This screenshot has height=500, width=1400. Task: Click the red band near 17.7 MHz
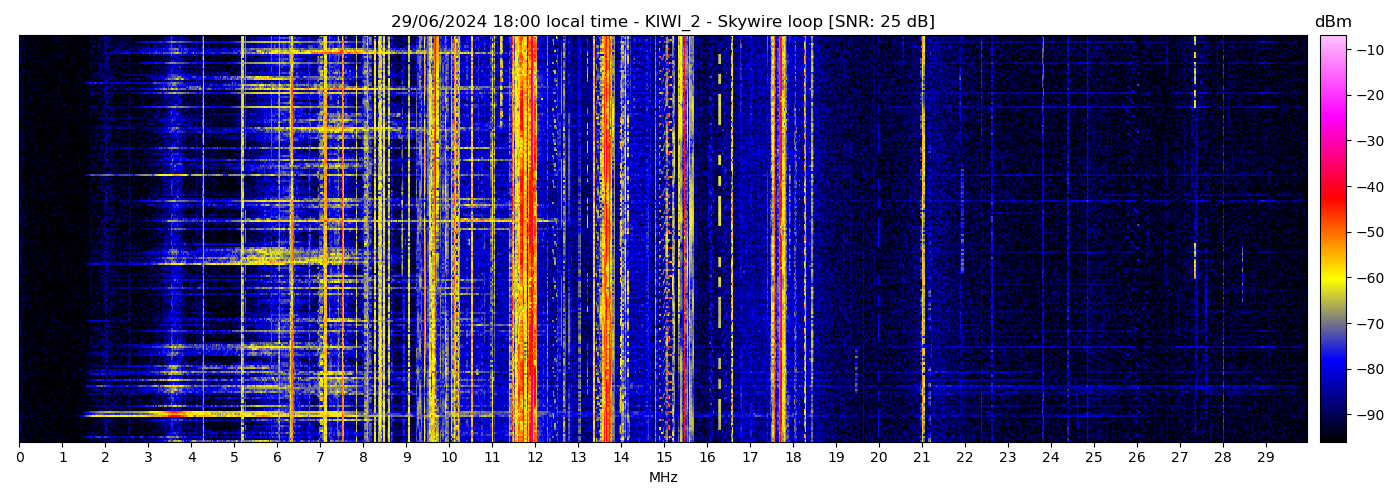tap(780, 240)
